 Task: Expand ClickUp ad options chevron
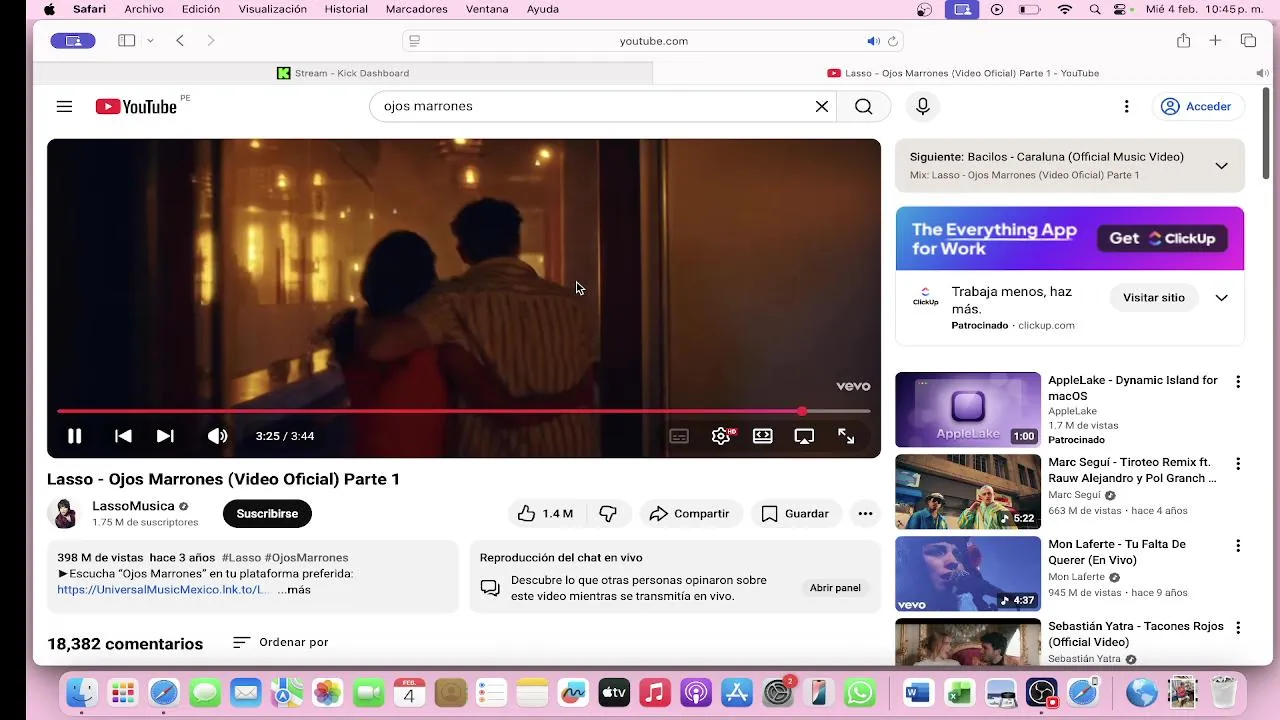[1221, 298]
